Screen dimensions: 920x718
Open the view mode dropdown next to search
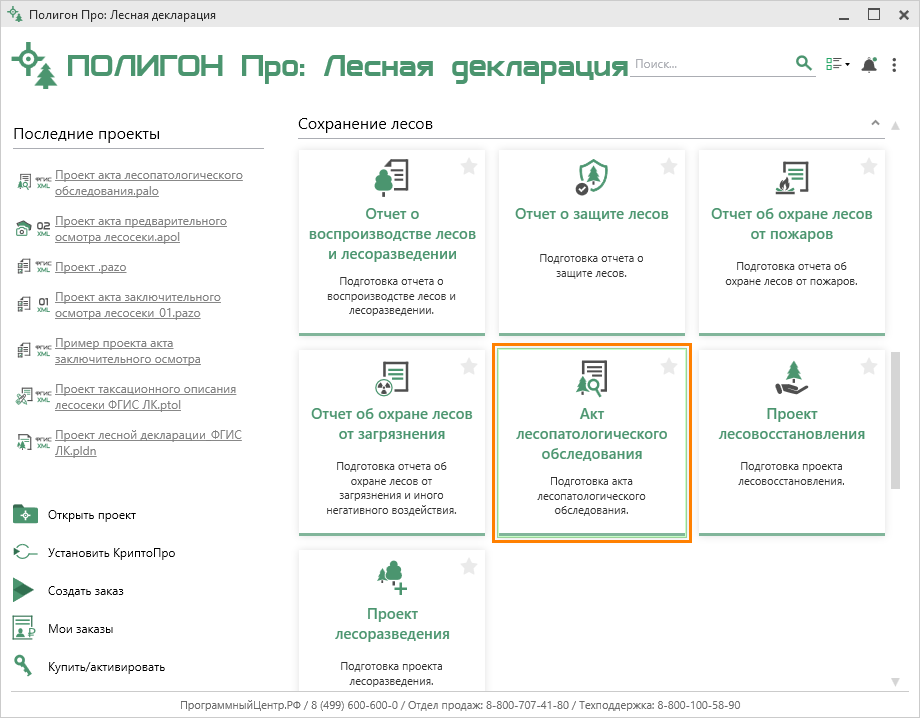pyautogui.click(x=838, y=64)
